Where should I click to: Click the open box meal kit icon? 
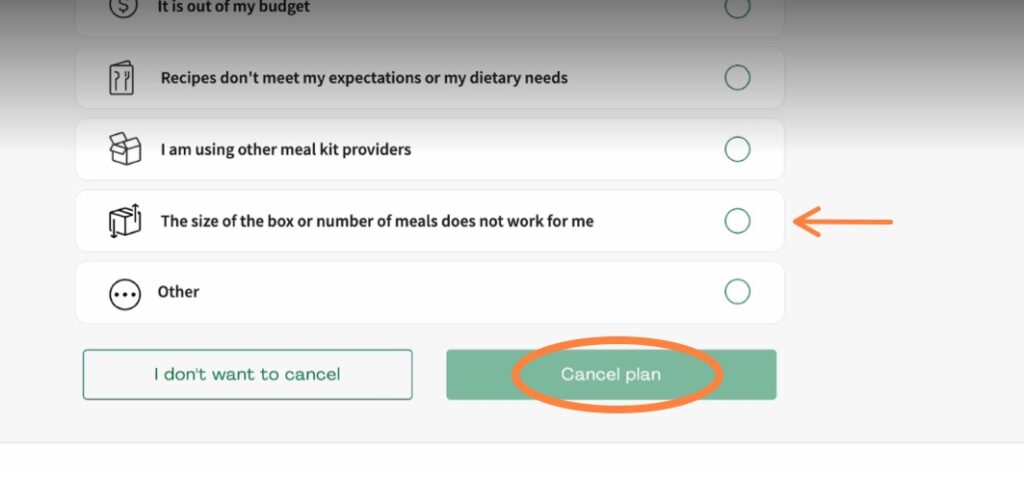[124, 150]
